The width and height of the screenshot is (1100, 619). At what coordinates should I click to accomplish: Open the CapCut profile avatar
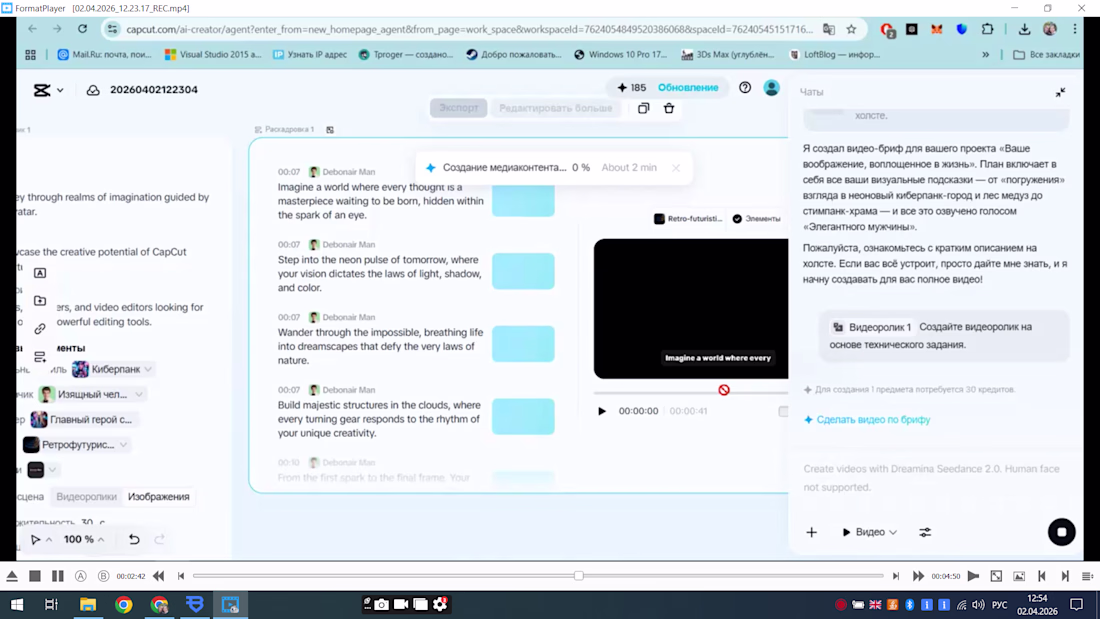tap(771, 88)
